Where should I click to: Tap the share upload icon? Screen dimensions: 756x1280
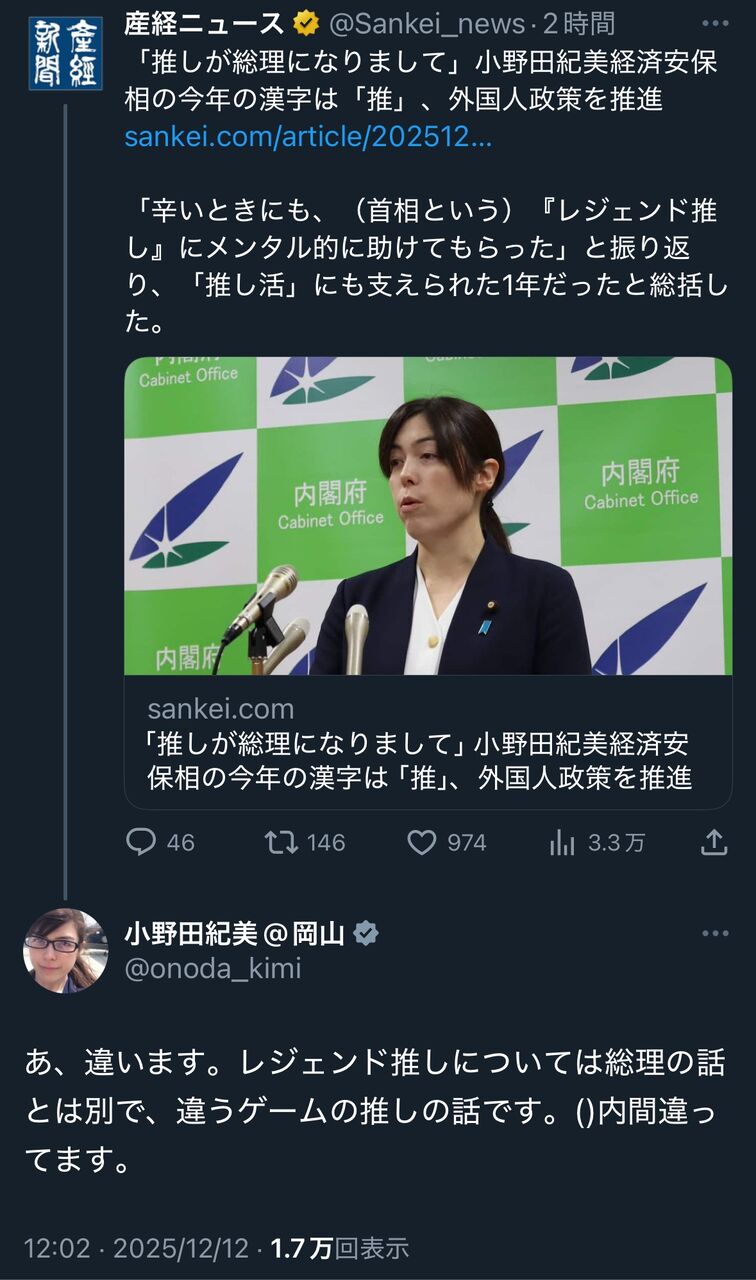[713, 842]
